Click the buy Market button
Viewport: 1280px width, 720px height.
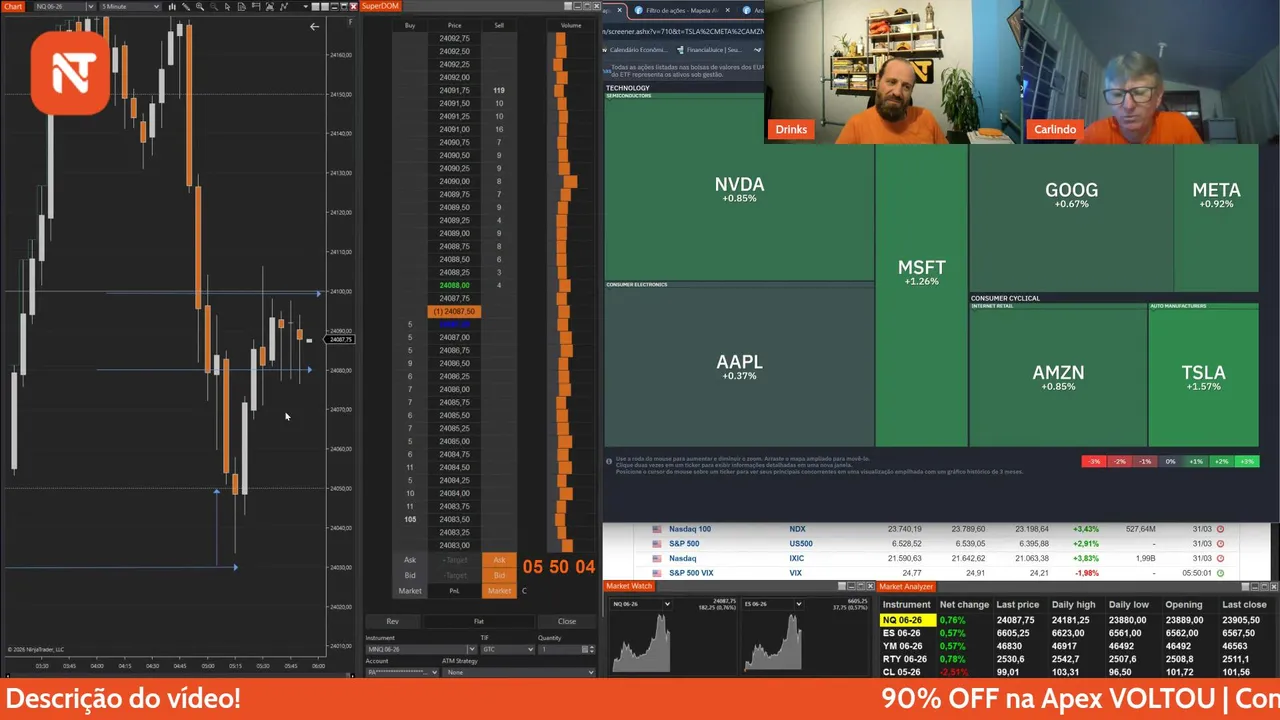tap(410, 591)
